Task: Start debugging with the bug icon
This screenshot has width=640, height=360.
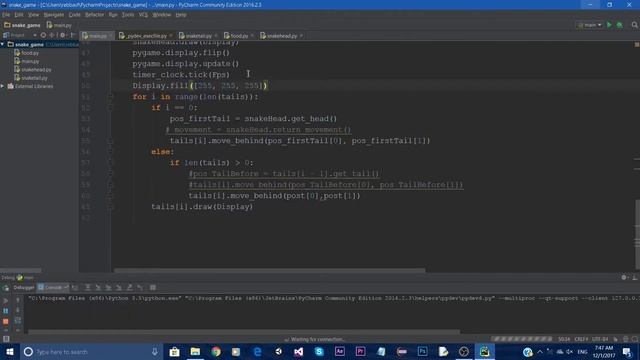Action: pos(620,25)
